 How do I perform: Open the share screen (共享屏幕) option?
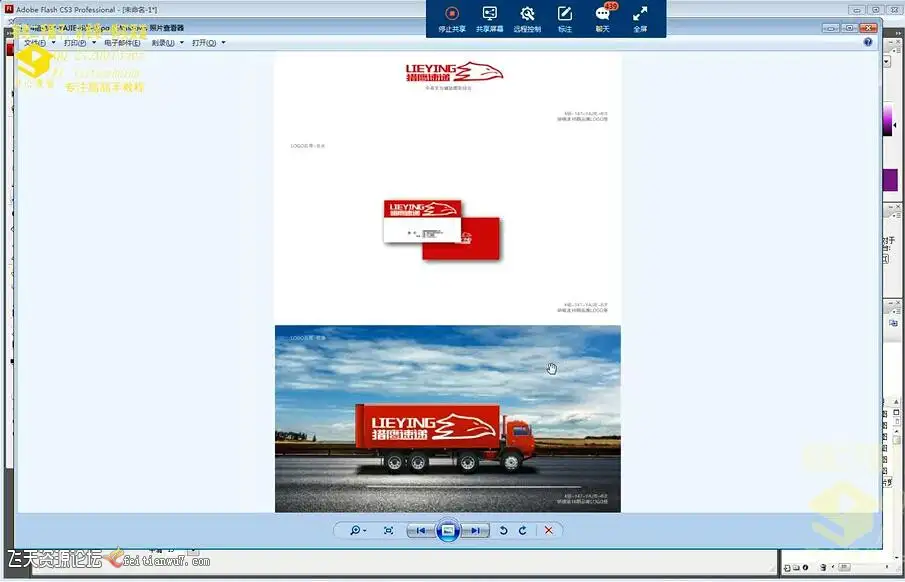[489, 19]
